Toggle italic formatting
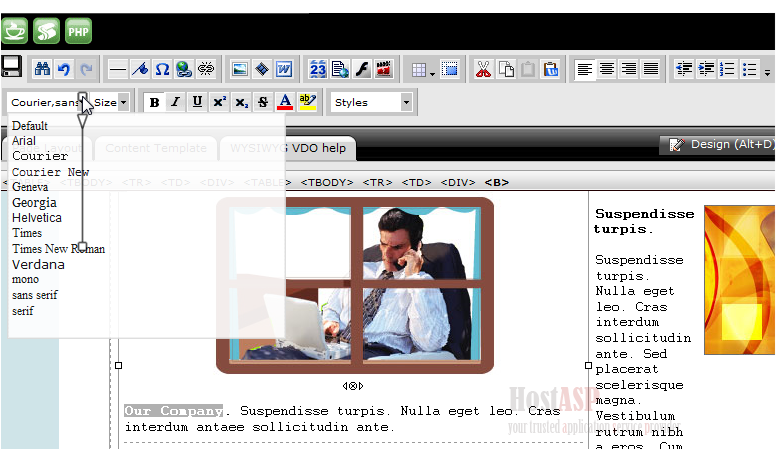Screen dimensions: 776x450 tap(175, 102)
